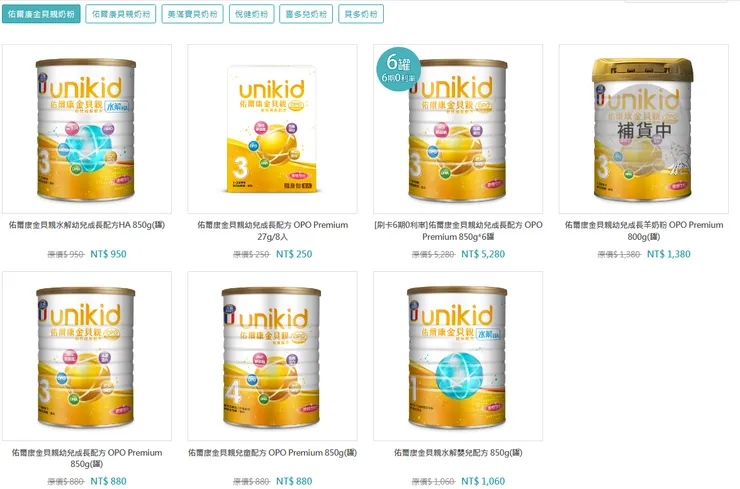Click the 6罐 6期0利率 round badge

click(398, 69)
